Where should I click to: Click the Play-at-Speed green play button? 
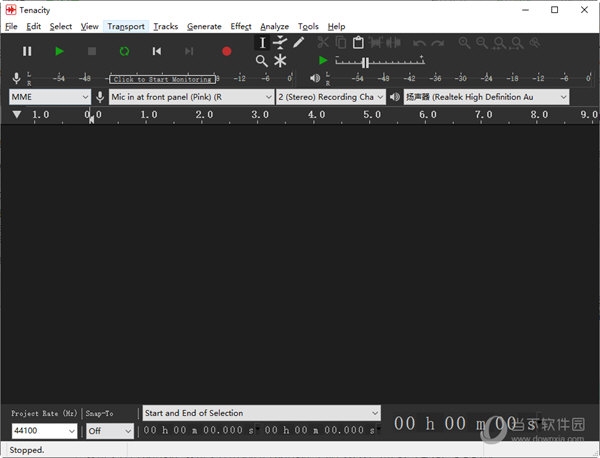[323, 60]
